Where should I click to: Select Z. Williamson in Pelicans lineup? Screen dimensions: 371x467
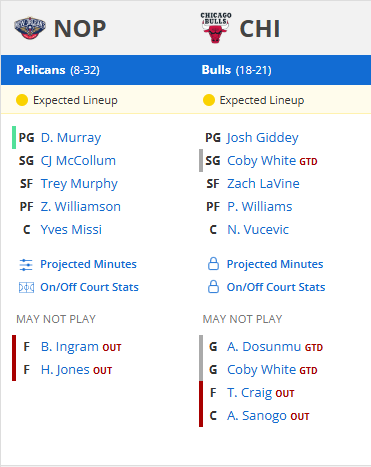coord(80,207)
